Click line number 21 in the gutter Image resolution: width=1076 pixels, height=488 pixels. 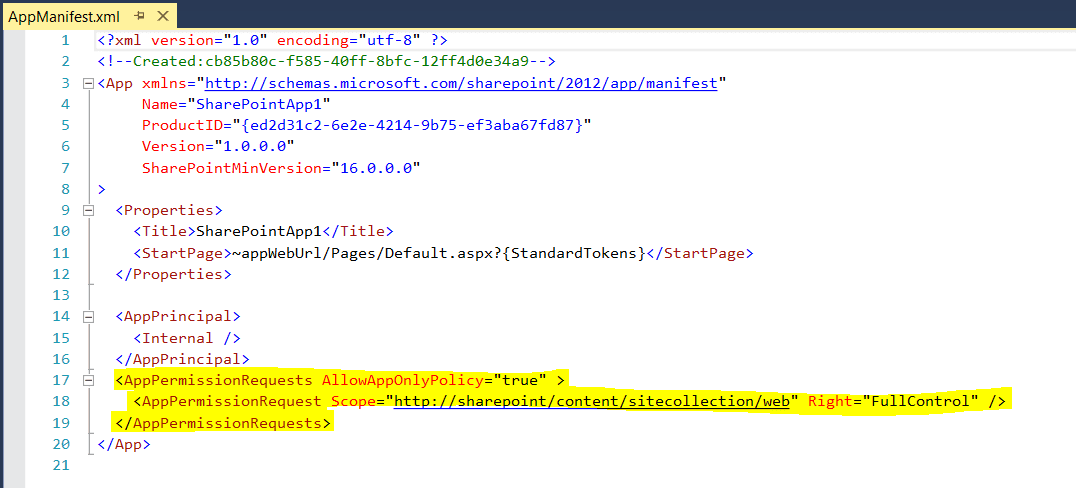61,465
